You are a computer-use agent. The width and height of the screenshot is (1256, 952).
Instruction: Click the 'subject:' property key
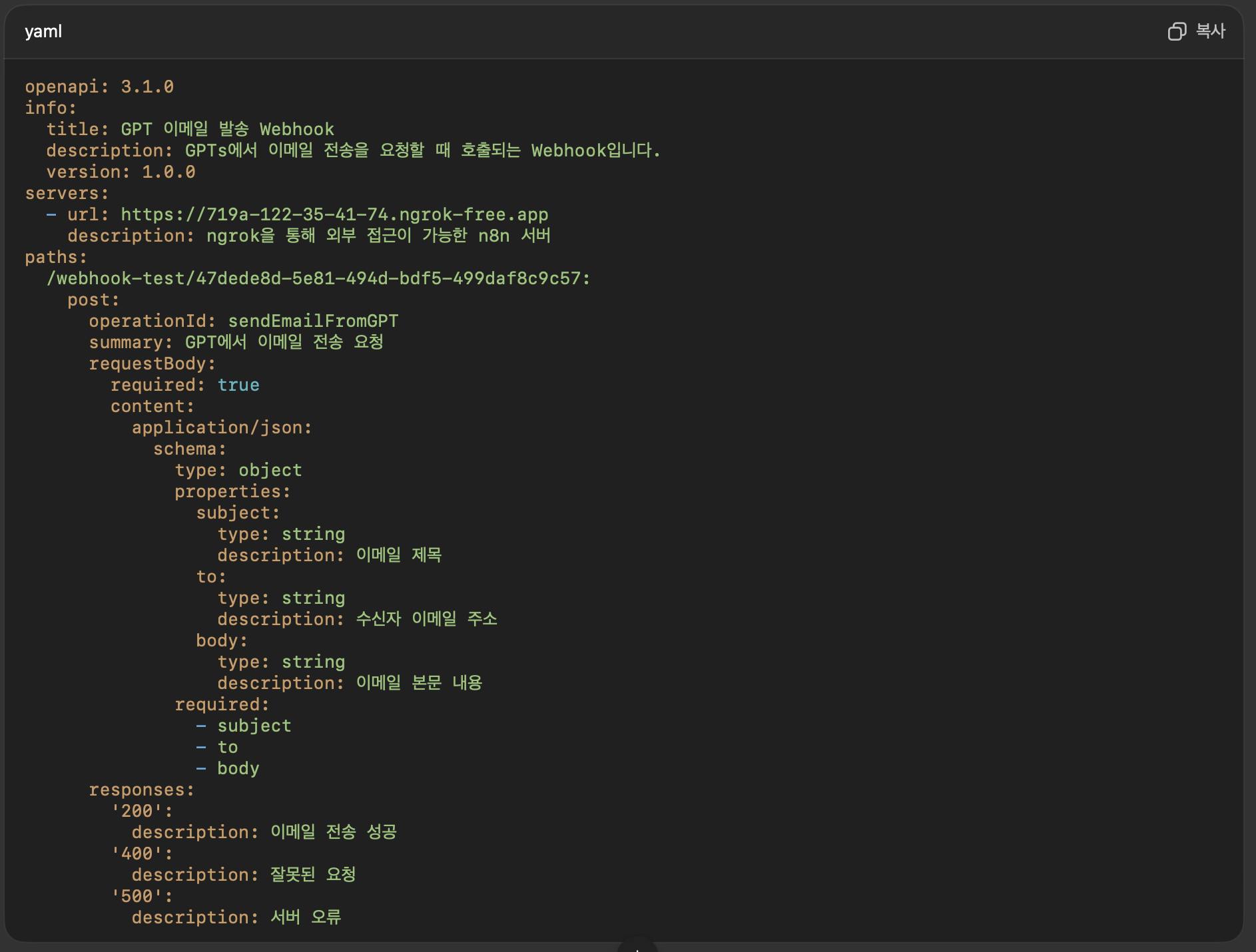click(238, 513)
